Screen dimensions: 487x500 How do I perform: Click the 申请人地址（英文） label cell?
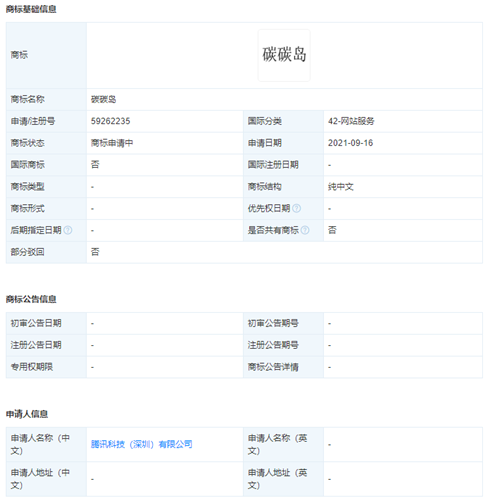pos(283,479)
